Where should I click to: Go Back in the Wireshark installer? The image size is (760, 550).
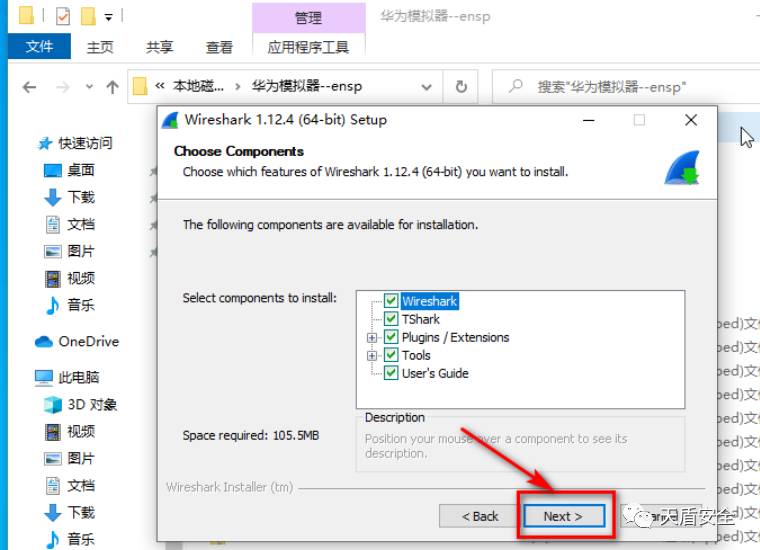pyautogui.click(x=480, y=516)
